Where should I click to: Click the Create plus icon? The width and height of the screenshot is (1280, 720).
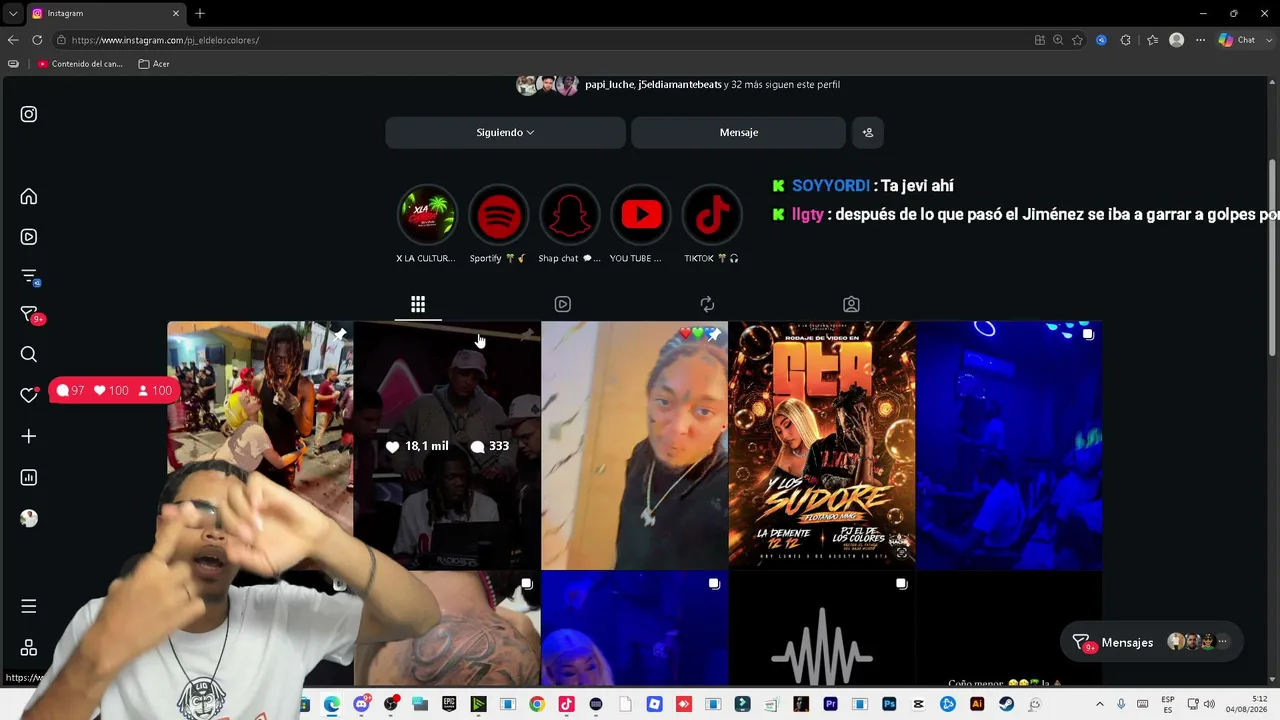coord(29,436)
